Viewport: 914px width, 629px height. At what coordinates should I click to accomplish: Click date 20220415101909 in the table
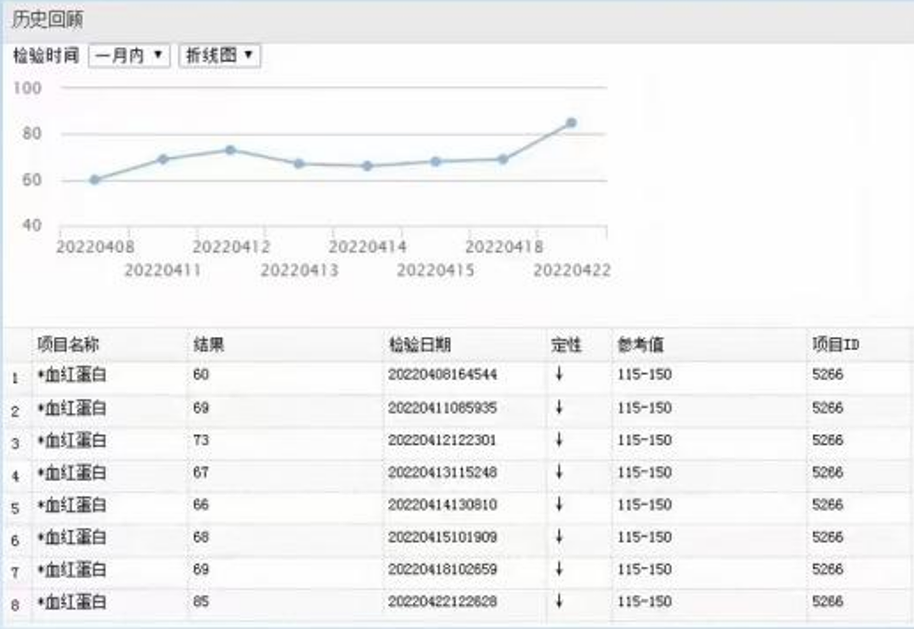pos(442,537)
